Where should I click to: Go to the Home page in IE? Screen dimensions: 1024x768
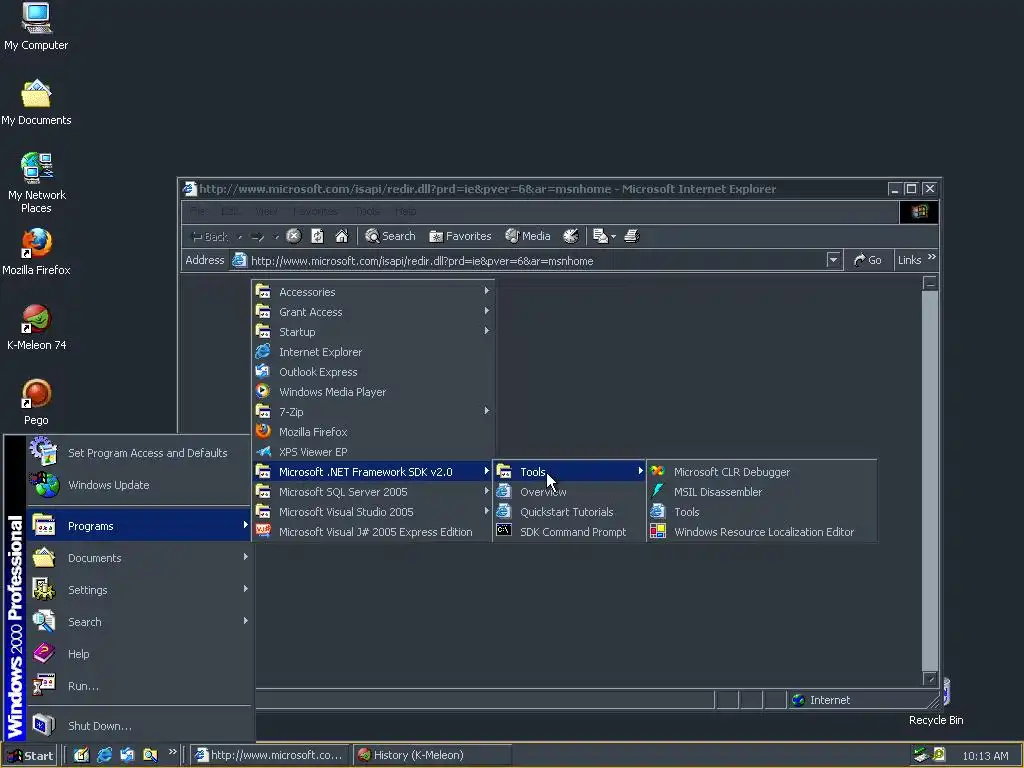pos(342,236)
